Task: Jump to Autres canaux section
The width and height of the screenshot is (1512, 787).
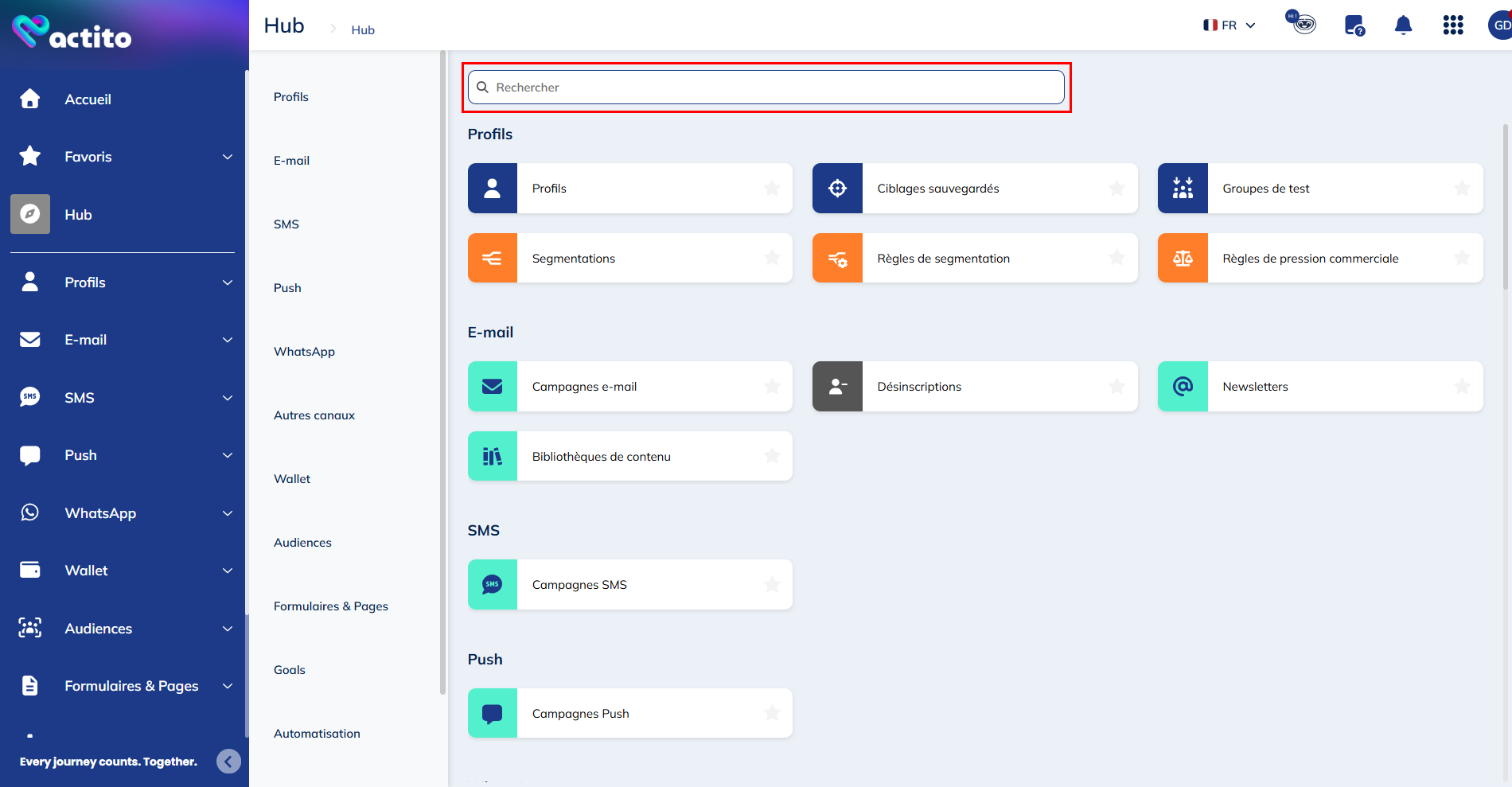Action: point(314,415)
